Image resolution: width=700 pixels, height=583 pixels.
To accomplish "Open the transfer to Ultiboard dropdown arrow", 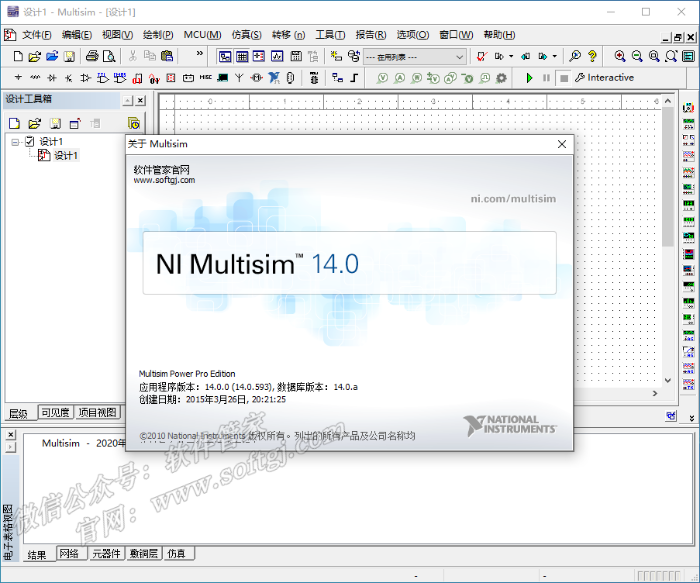I will point(511,56).
